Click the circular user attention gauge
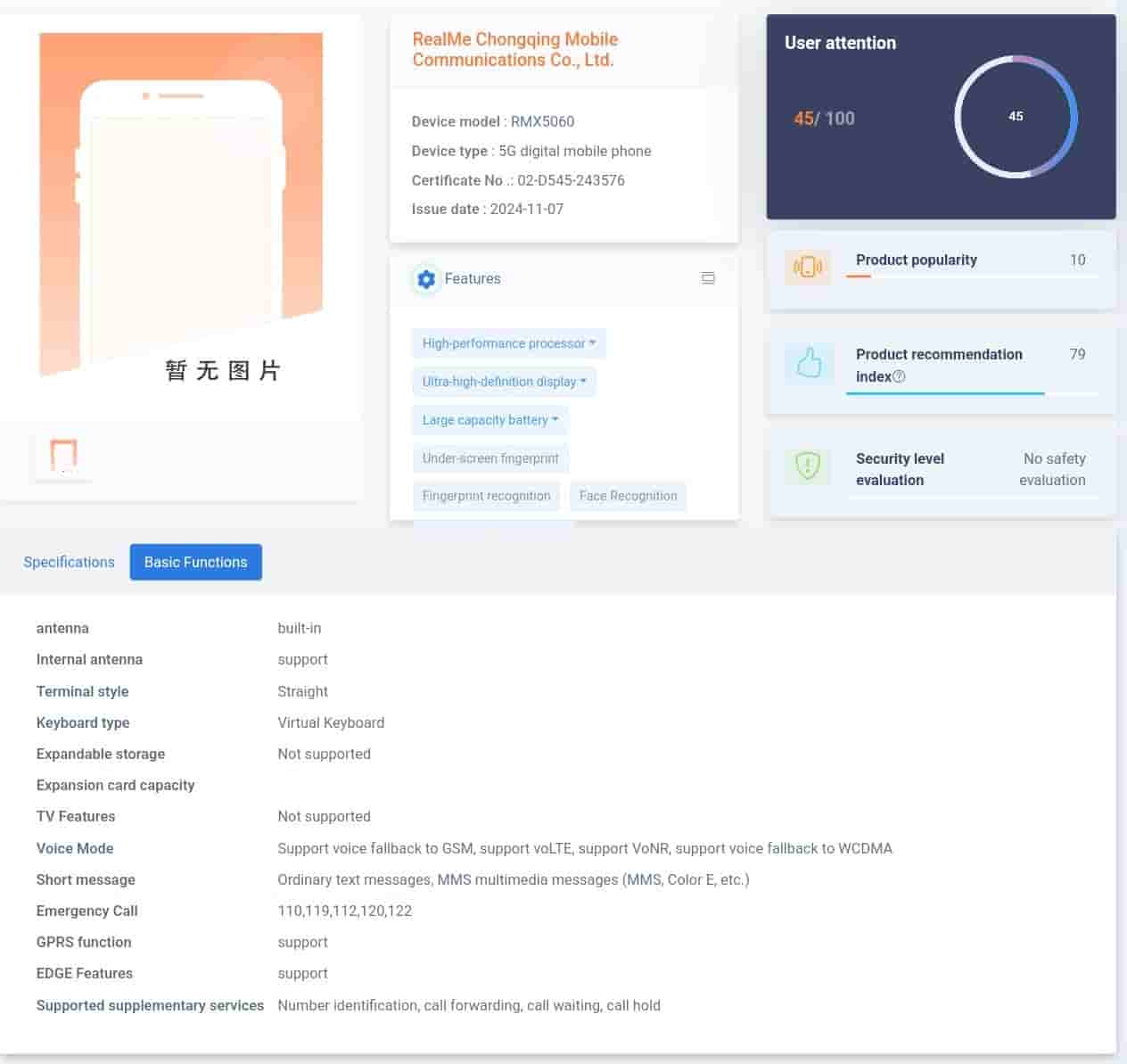 pyautogui.click(x=1016, y=117)
